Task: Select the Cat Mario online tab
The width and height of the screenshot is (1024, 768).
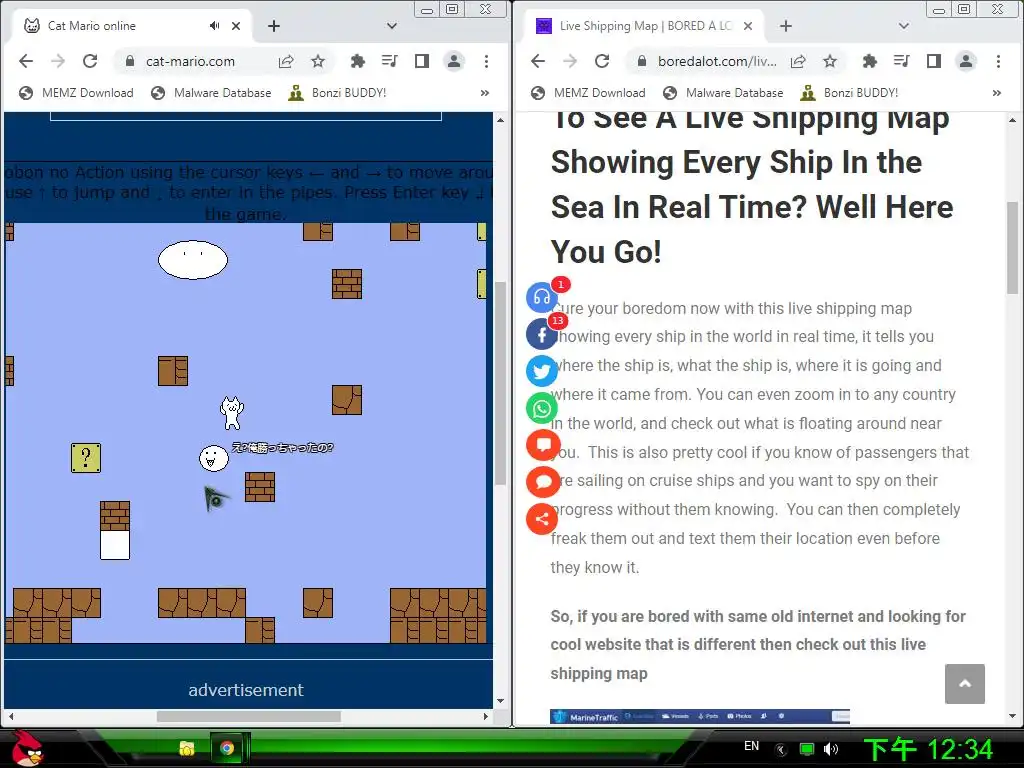Action: [131, 26]
